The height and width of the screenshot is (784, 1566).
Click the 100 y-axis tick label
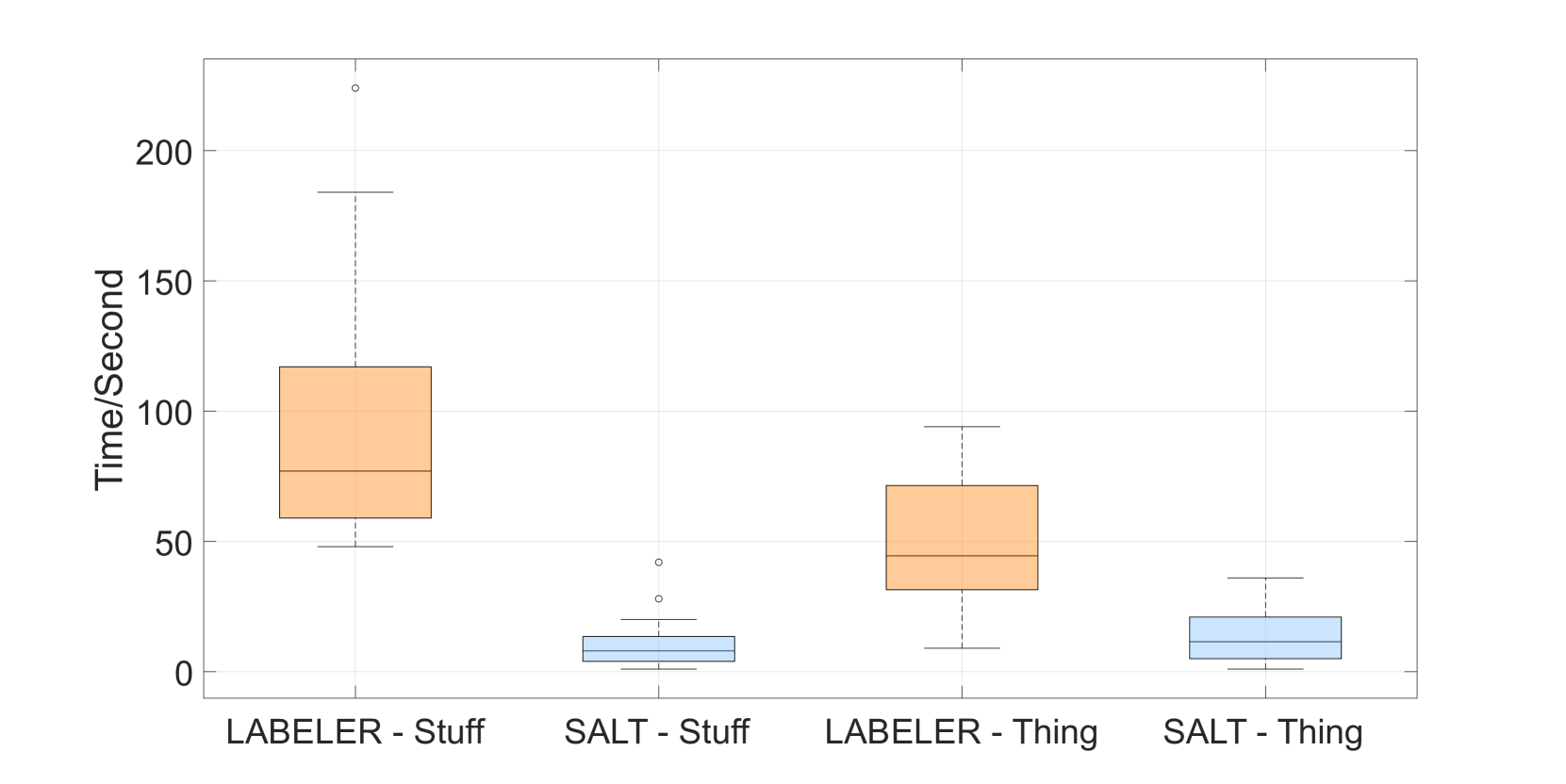pos(164,413)
